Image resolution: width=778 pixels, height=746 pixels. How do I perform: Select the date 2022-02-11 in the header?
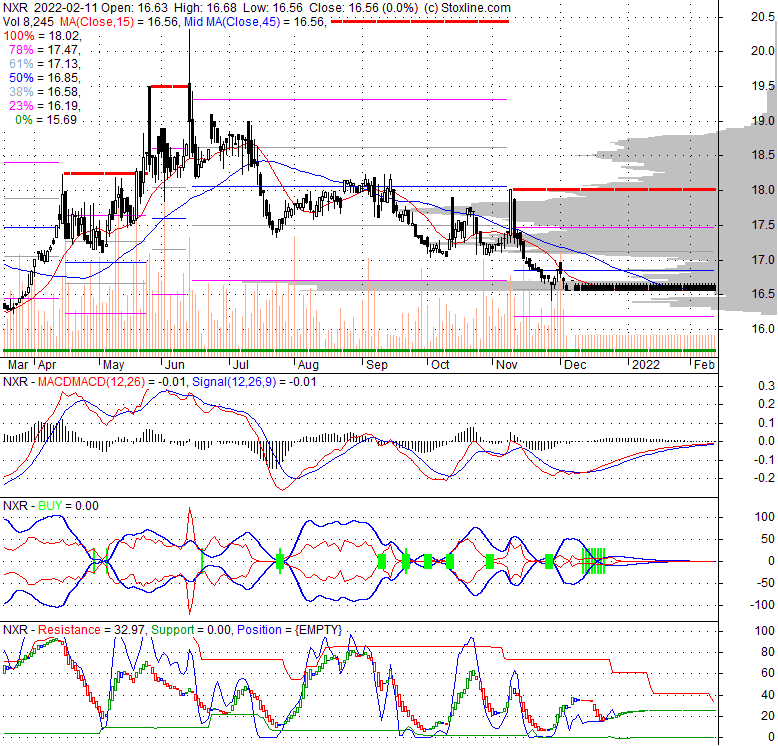click(67, 8)
